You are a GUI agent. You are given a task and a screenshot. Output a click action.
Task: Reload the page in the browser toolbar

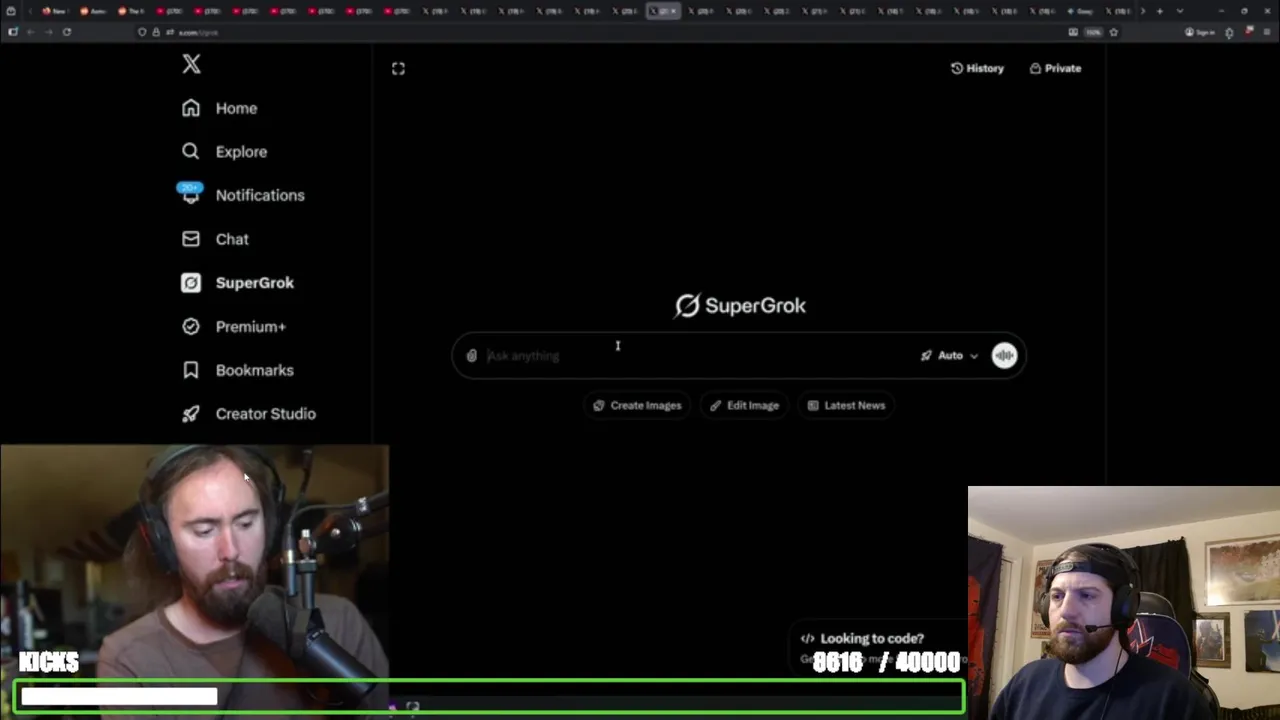click(67, 32)
